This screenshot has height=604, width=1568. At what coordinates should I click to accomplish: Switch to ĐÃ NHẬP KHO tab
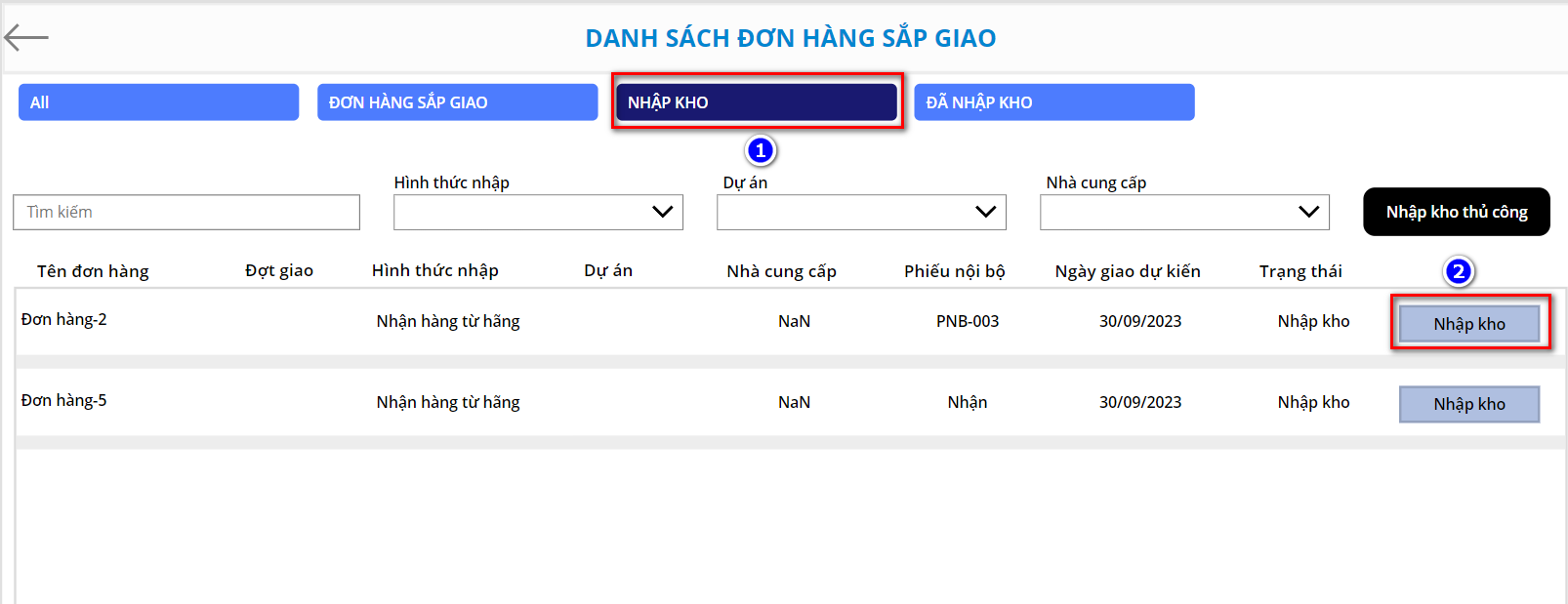(x=1053, y=102)
